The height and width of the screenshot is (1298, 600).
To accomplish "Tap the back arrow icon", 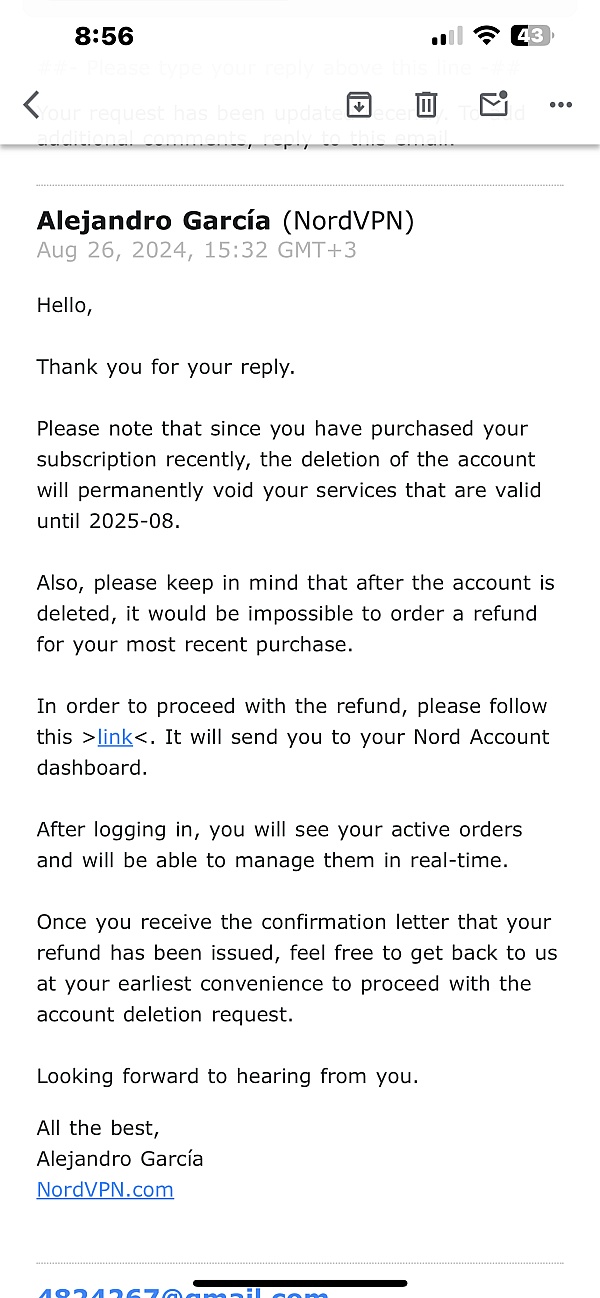I will coord(32,104).
